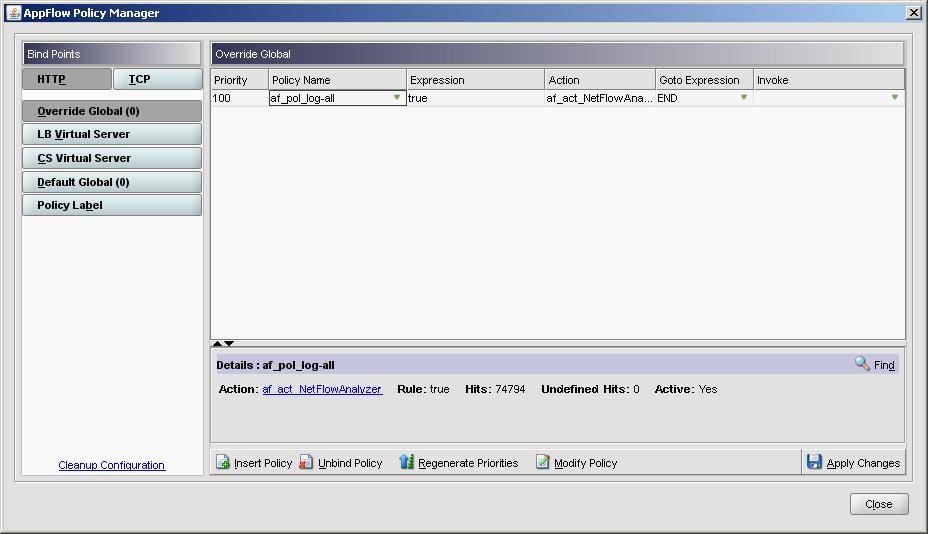Click the Cleanup Configuration link
Image resolution: width=928 pixels, height=534 pixels.
point(112,465)
